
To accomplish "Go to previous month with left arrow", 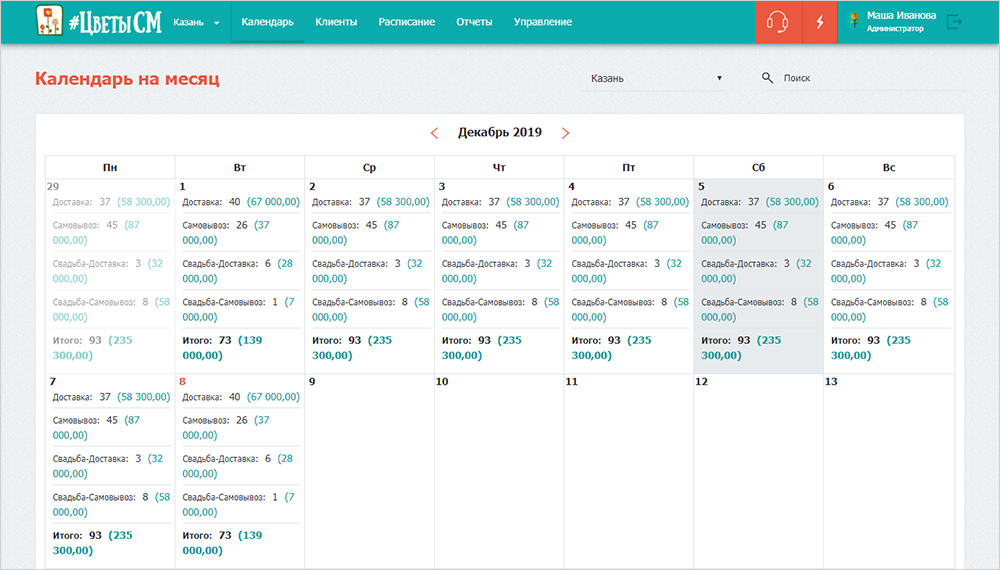I will click(x=434, y=133).
